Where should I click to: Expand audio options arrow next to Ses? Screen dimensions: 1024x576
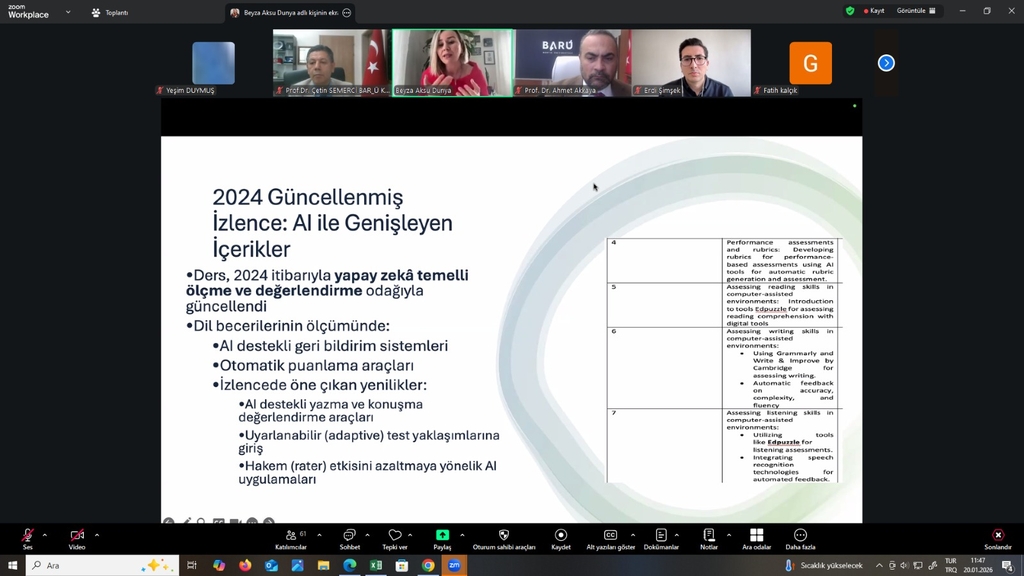pyautogui.click(x=44, y=535)
